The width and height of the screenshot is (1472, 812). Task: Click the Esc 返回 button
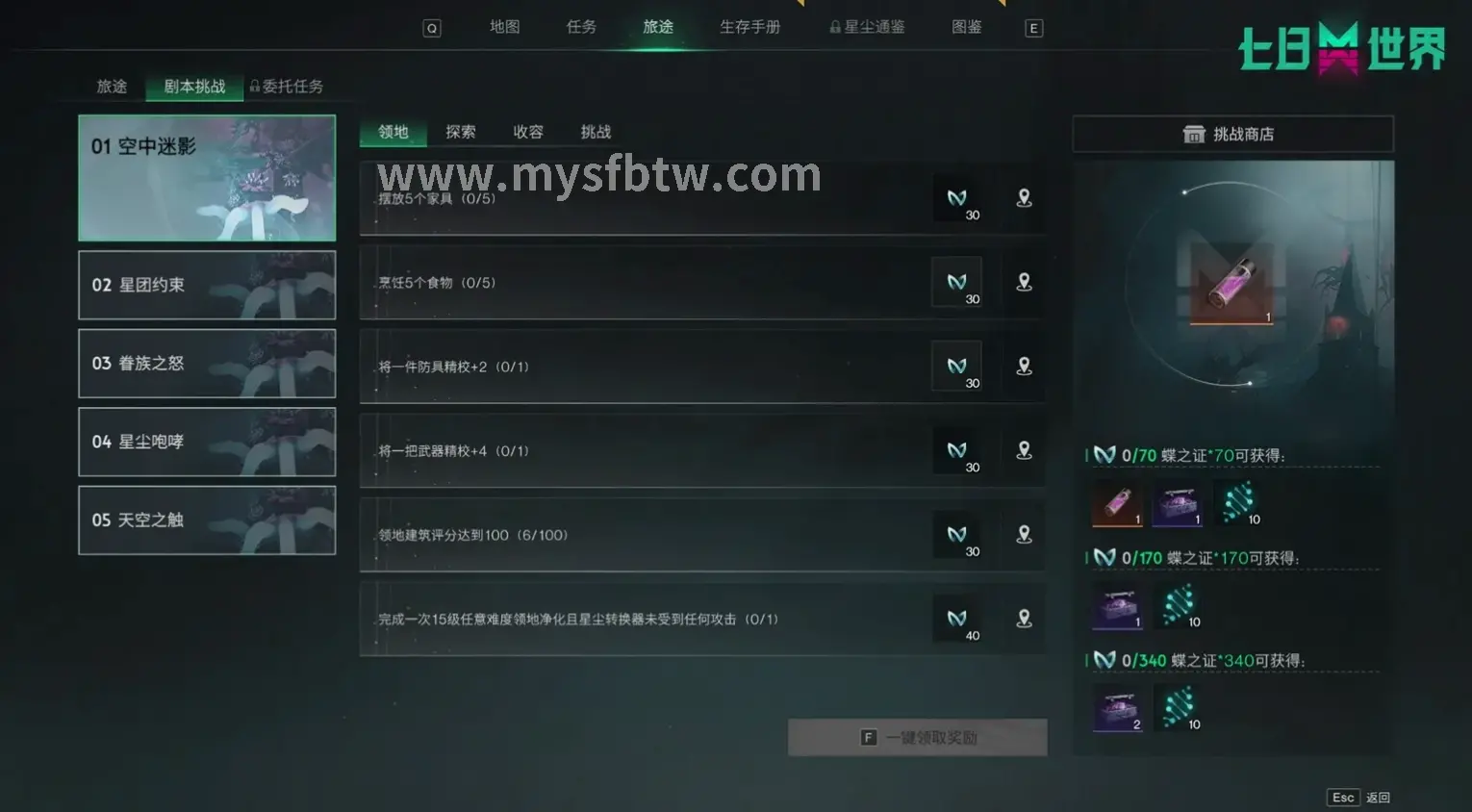coord(1359,798)
